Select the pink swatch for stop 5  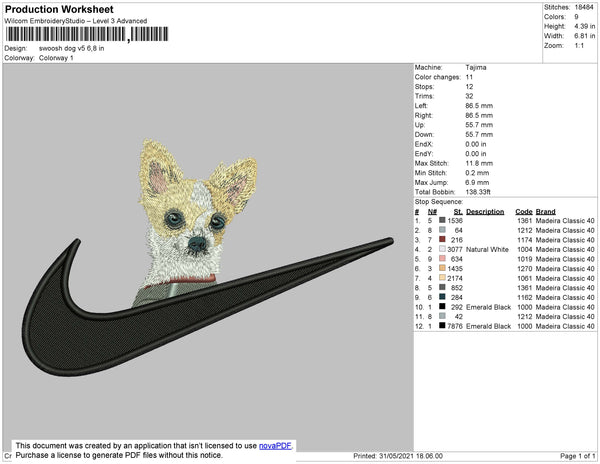[442, 259]
